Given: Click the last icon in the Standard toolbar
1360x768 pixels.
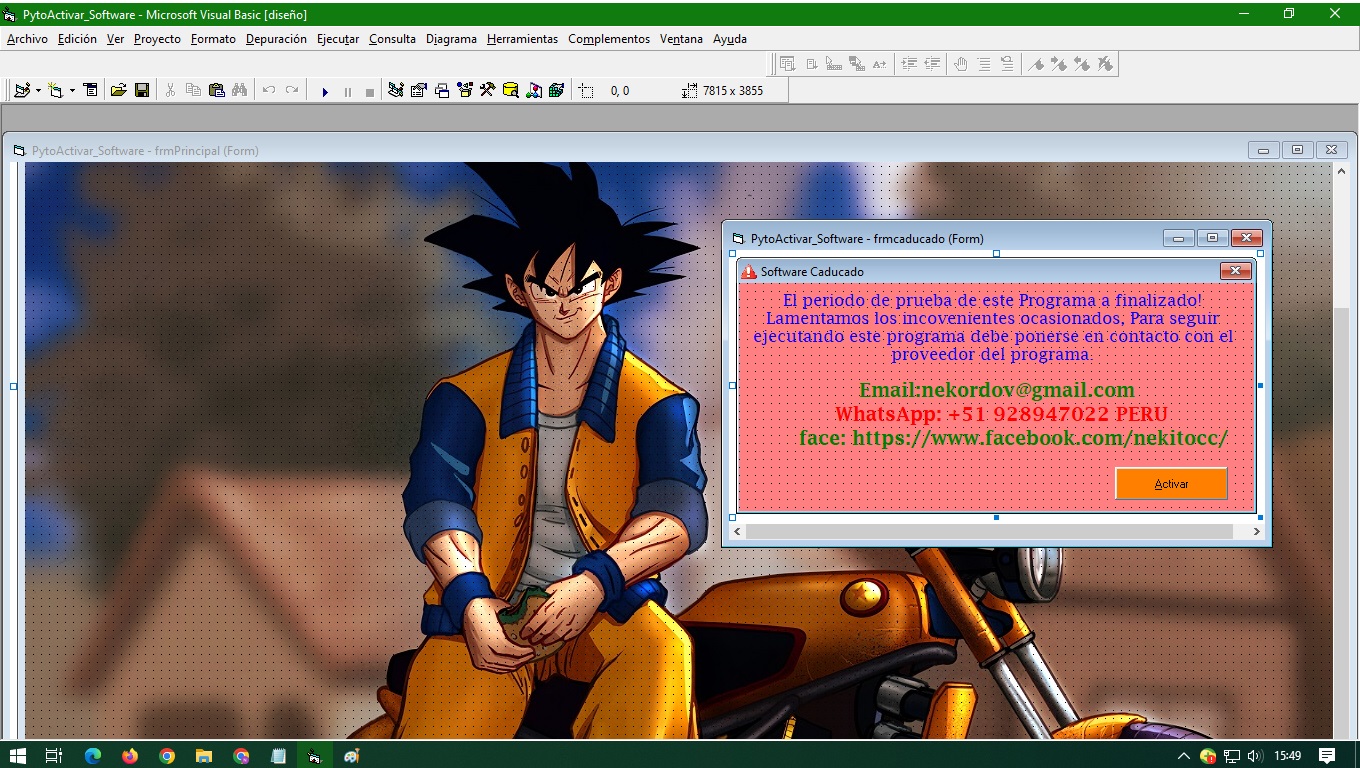Looking at the screenshot, I should (x=556, y=90).
